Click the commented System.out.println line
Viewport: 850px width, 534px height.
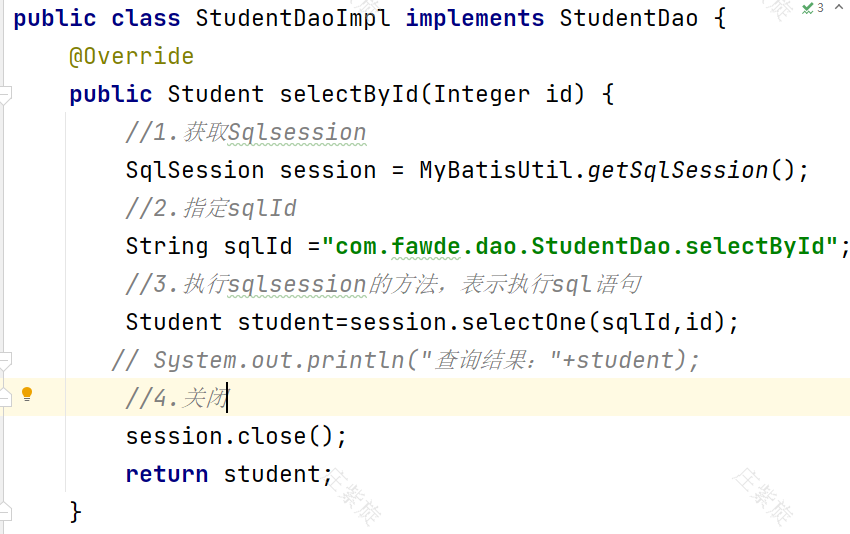[x=405, y=361]
